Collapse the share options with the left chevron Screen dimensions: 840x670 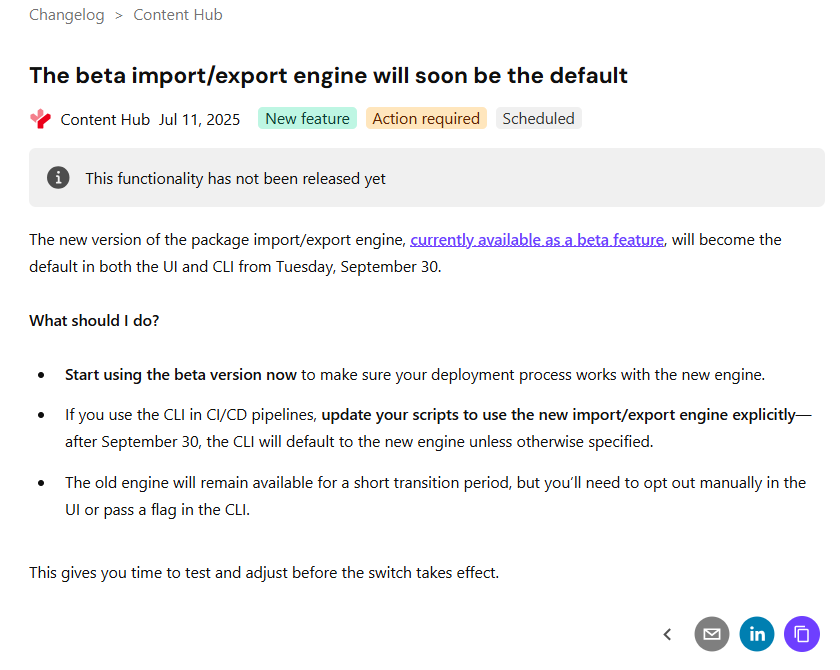[667, 634]
